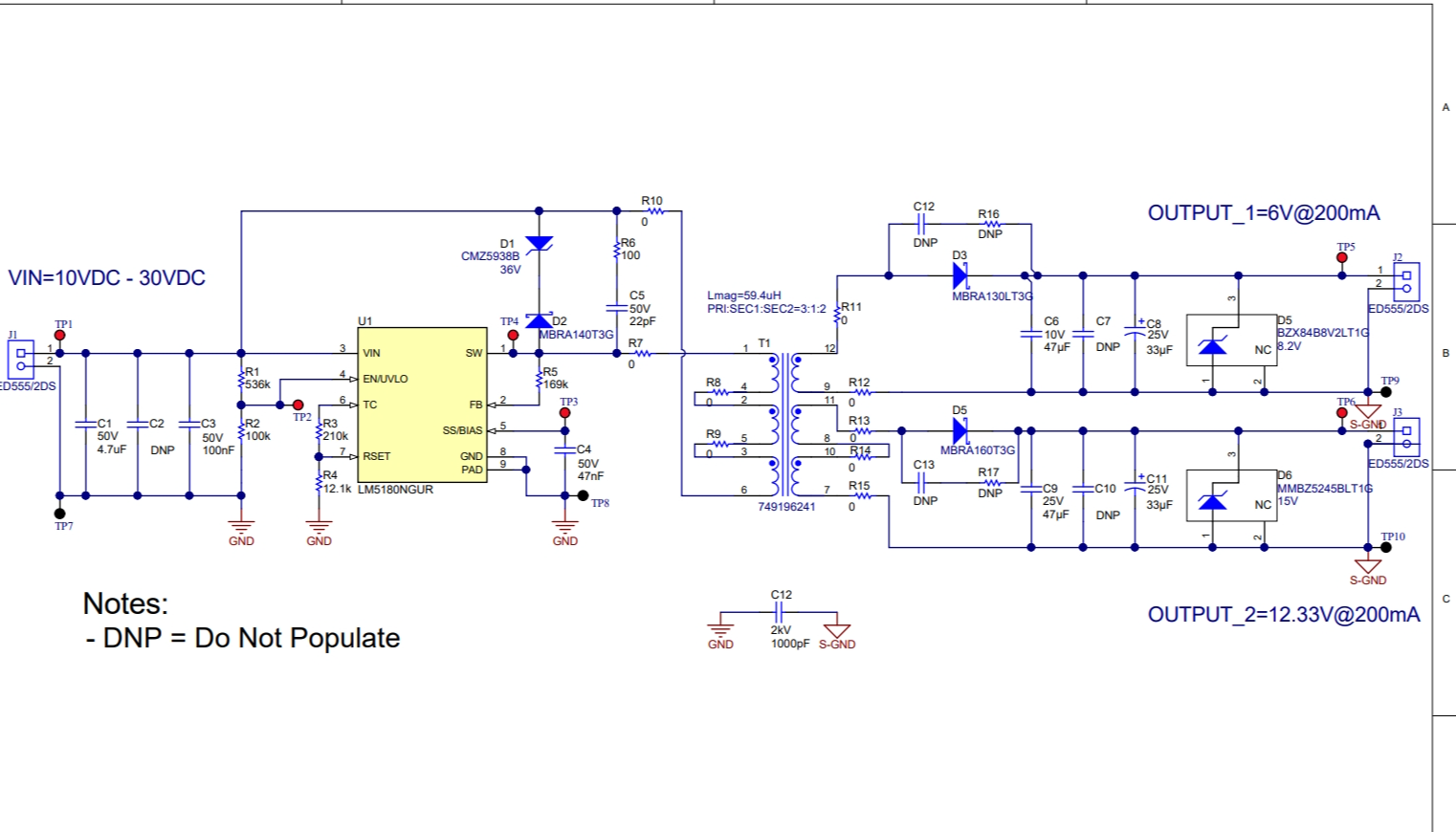Click the R1 536k resistor
Image resolution: width=1456 pixels, height=832 pixels.
(241, 380)
